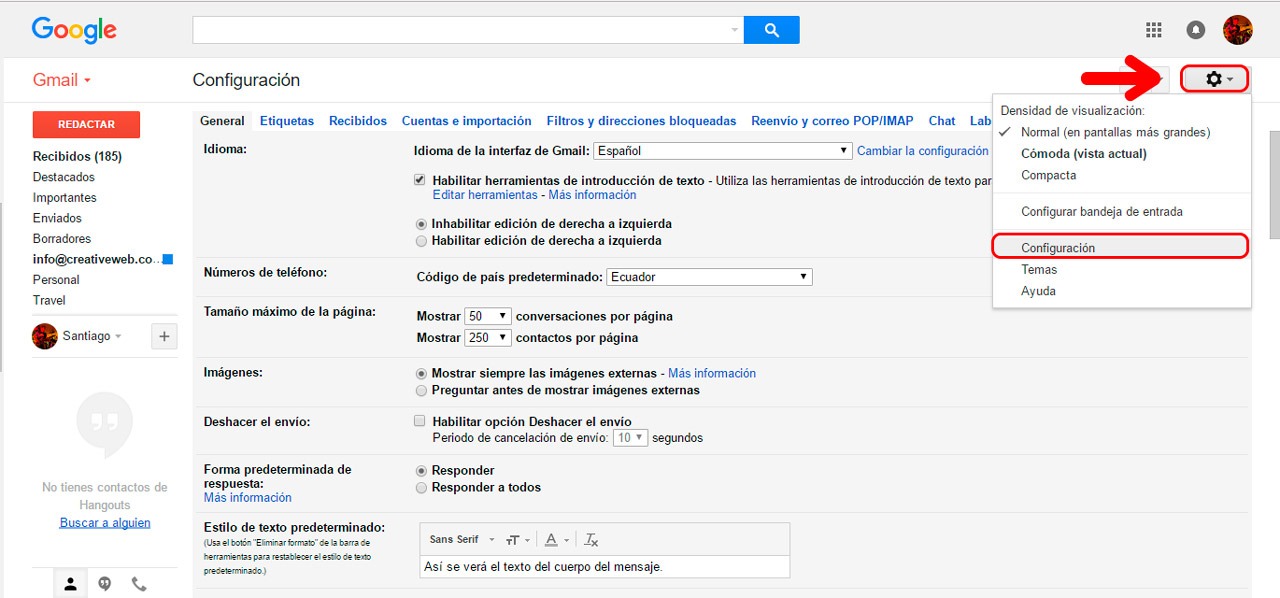
Task: Open the Enviados folder
Action: tap(57, 218)
